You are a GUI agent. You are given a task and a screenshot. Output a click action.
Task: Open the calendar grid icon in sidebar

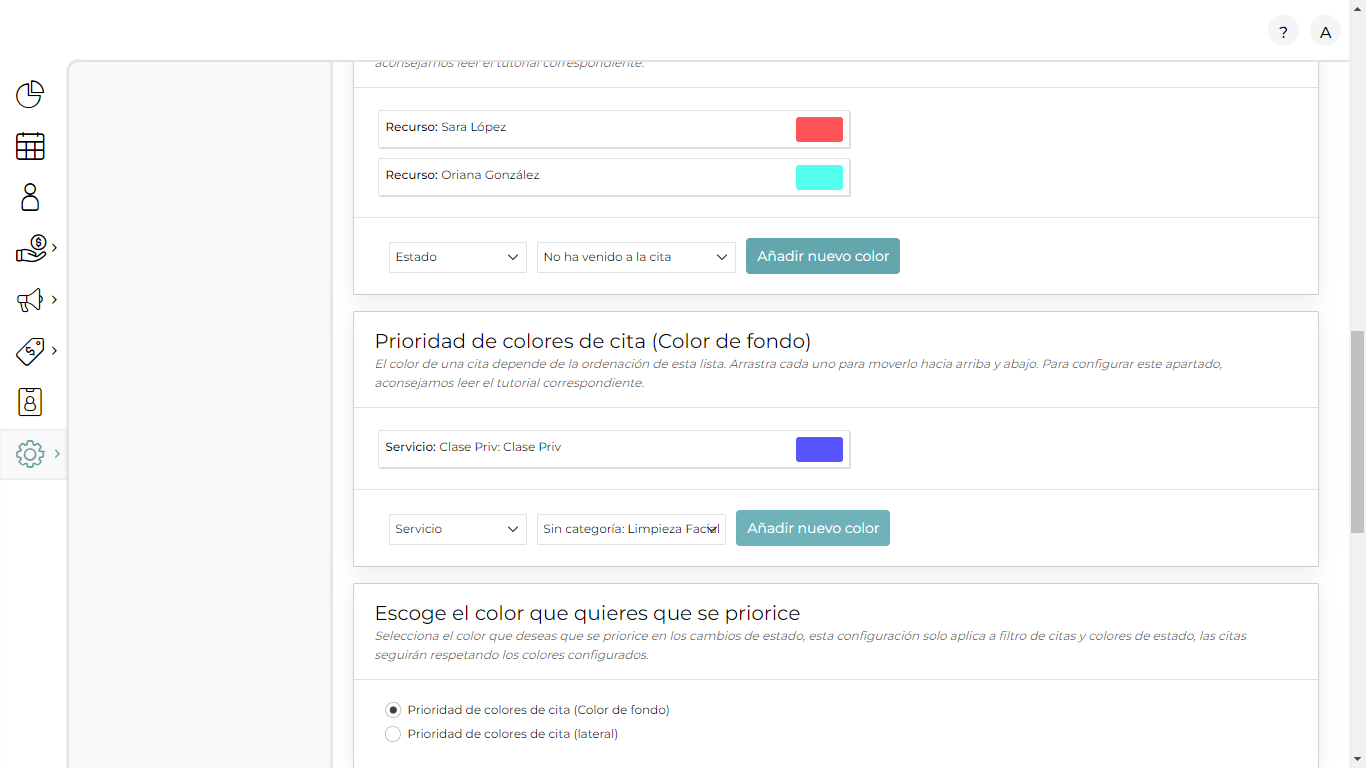[30, 146]
